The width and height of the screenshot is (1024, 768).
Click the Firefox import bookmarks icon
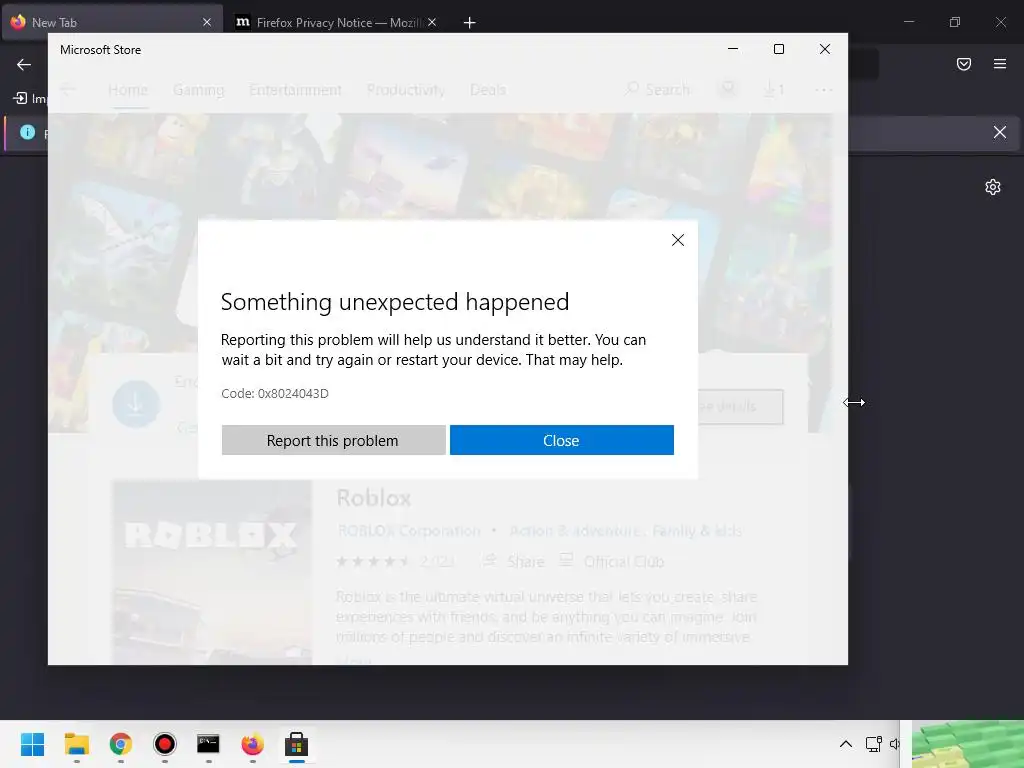click(20, 98)
